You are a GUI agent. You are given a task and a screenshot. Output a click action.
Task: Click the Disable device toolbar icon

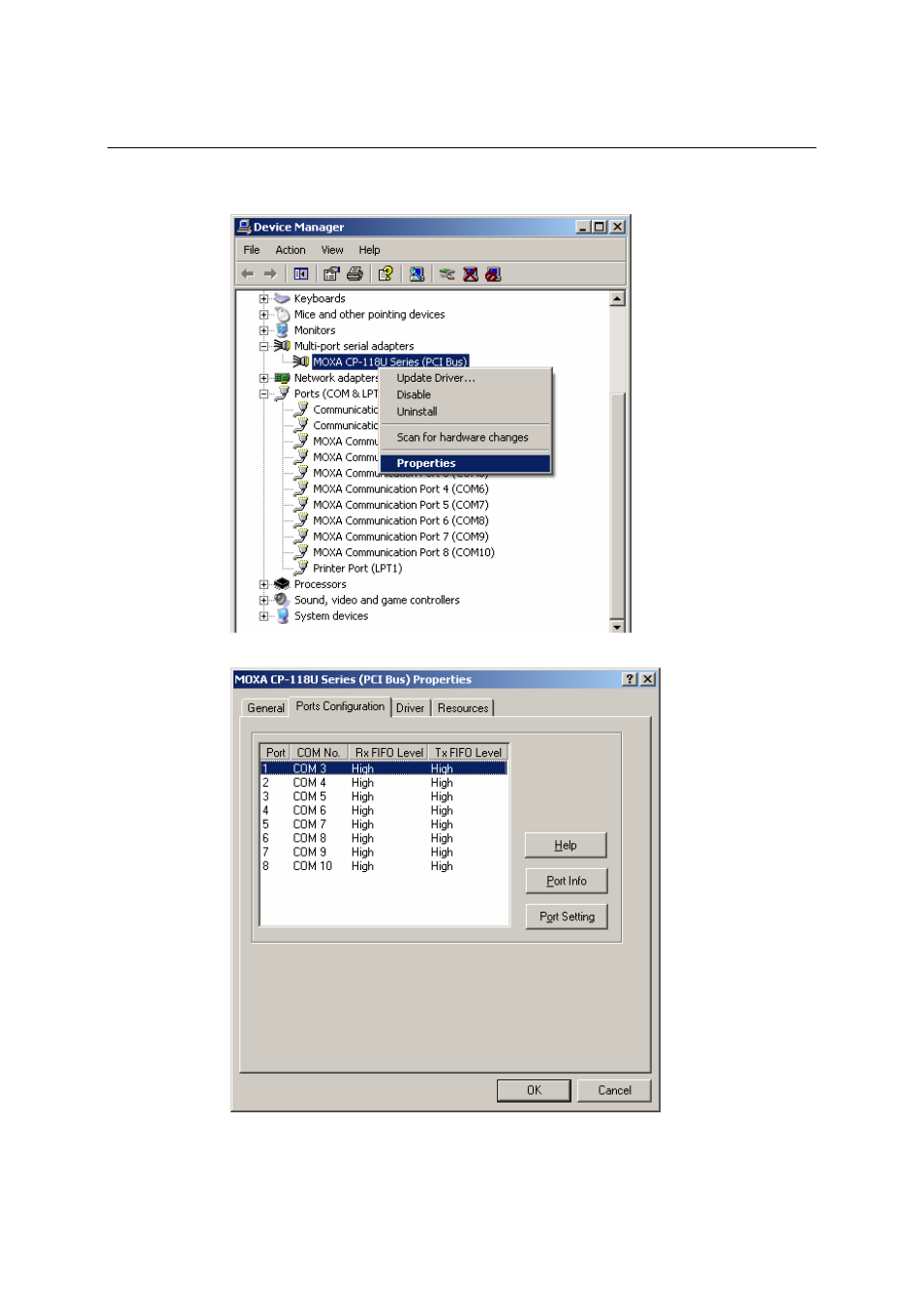point(493,274)
